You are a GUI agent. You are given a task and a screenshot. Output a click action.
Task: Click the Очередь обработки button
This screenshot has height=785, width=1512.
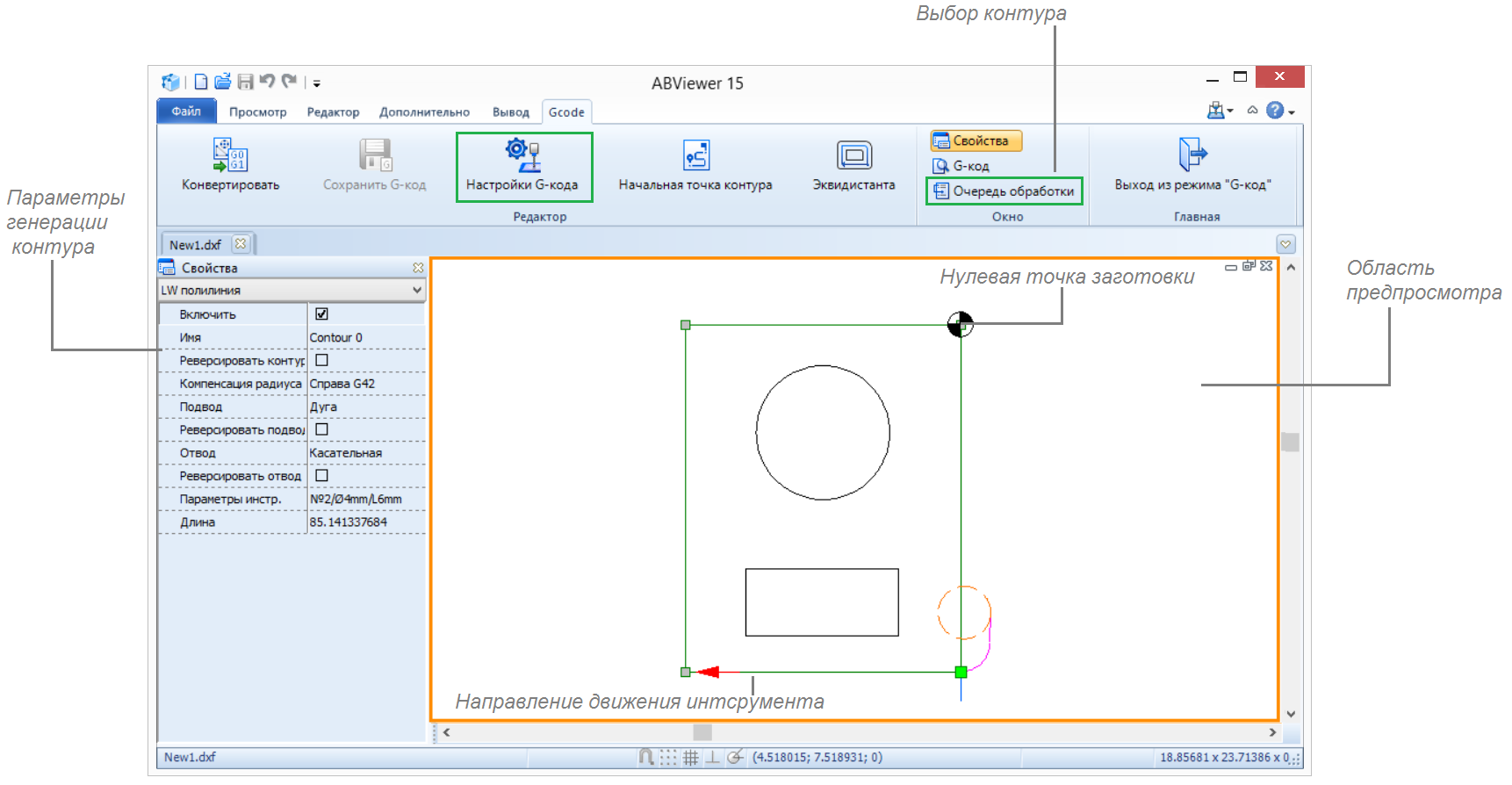click(1004, 191)
